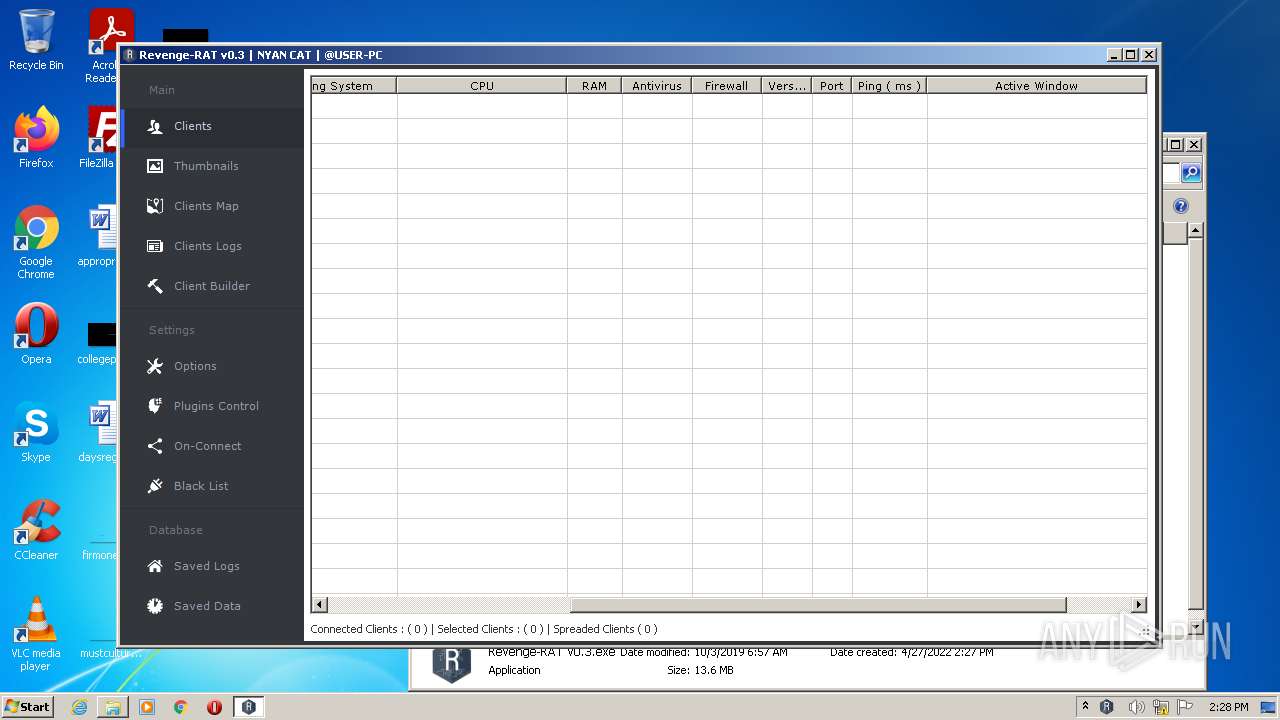Show hidden system tray icons
Screen dimensions: 1280x720
(x=1085, y=707)
